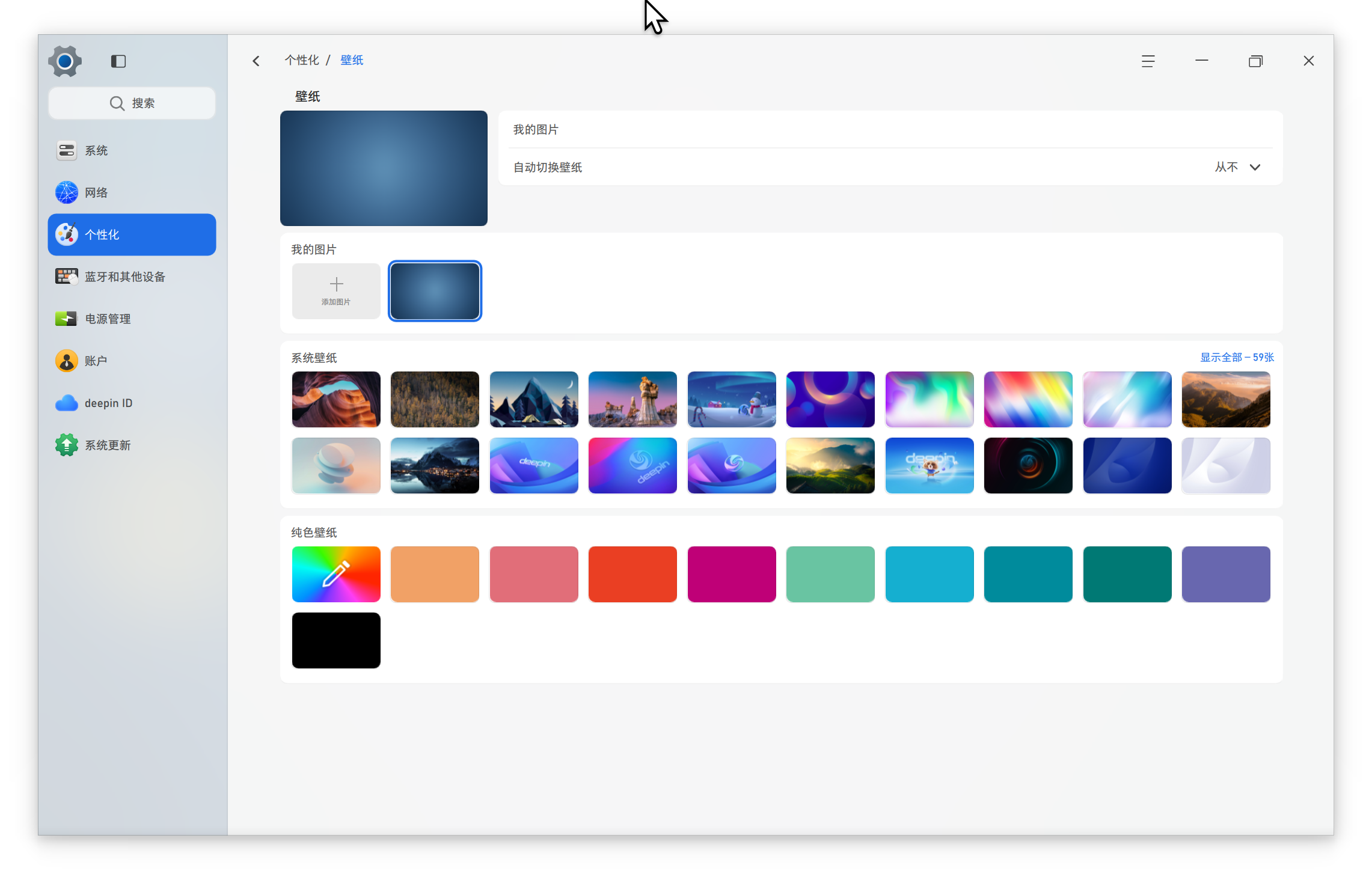1372x877 pixels.
Task: Click the 添加图片 plus button
Action: (336, 291)
